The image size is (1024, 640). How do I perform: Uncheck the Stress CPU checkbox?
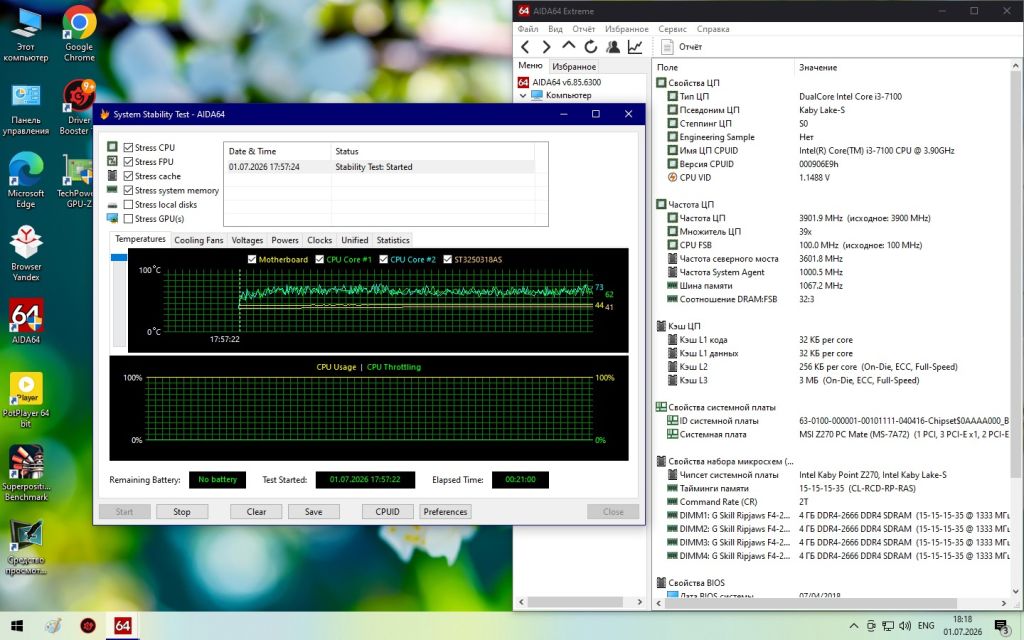tap(129, 148)
